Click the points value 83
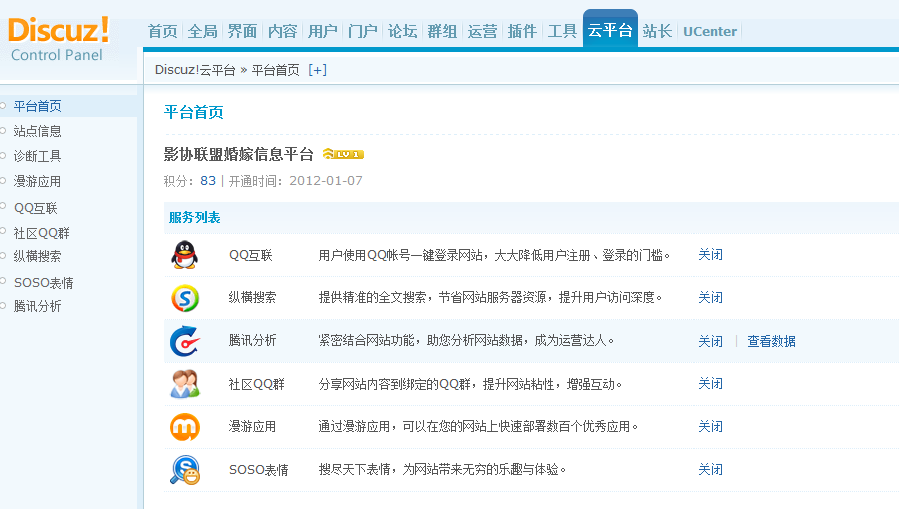The image size is (899, 509). 208,181
